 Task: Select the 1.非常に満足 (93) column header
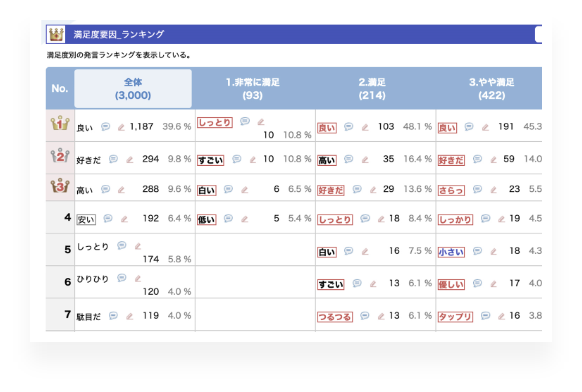253,88
